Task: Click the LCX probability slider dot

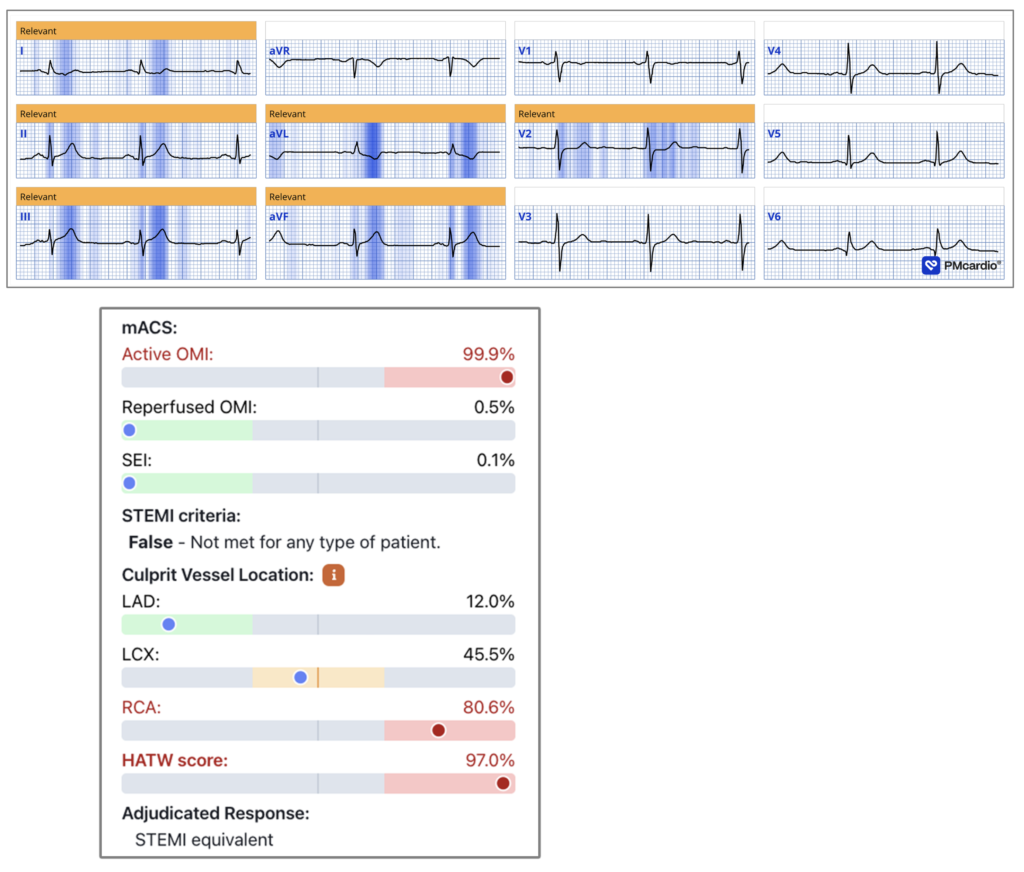Action: click(x=300, y=677)
